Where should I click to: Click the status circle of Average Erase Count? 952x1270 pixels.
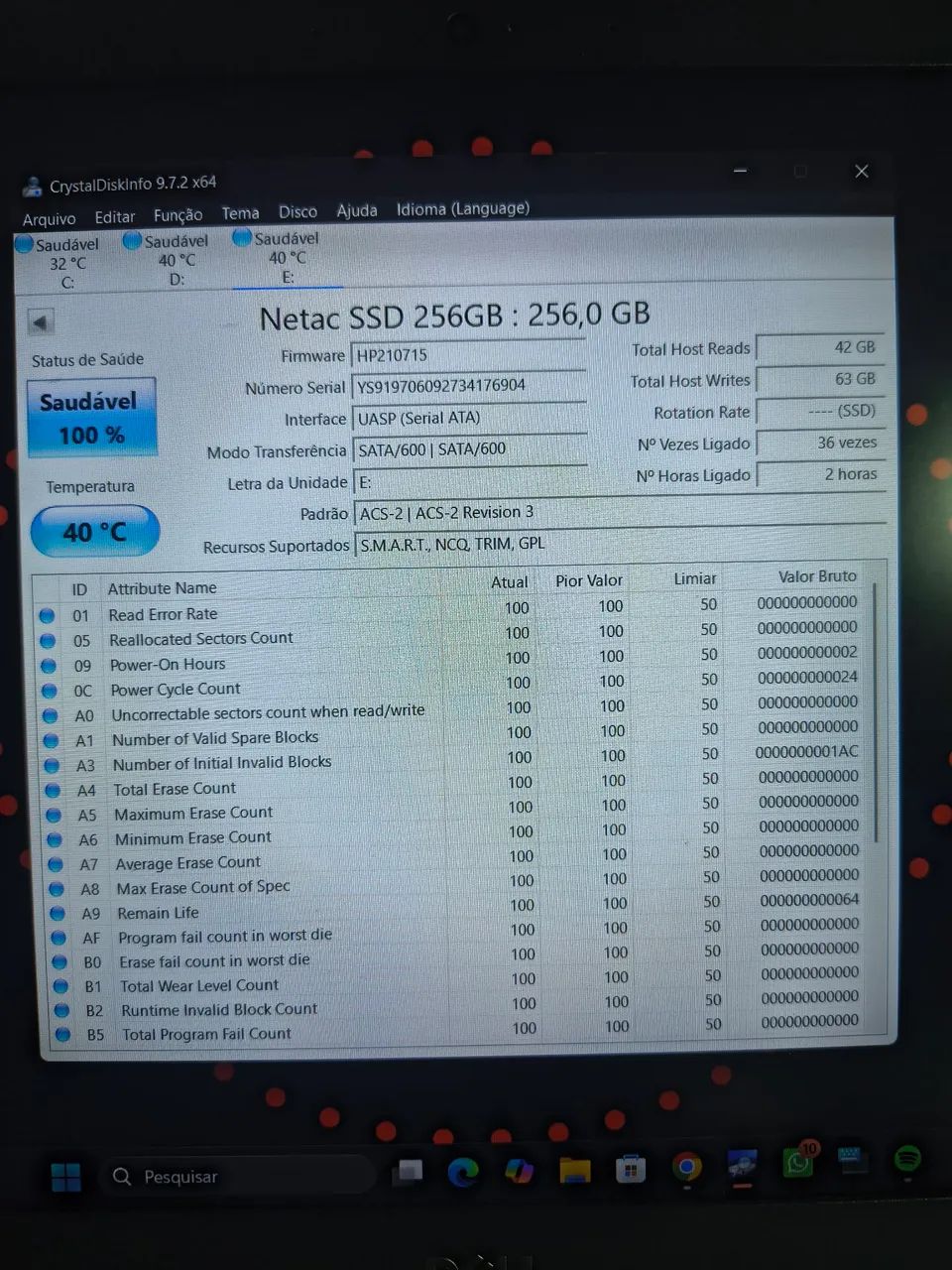(57, 864)
